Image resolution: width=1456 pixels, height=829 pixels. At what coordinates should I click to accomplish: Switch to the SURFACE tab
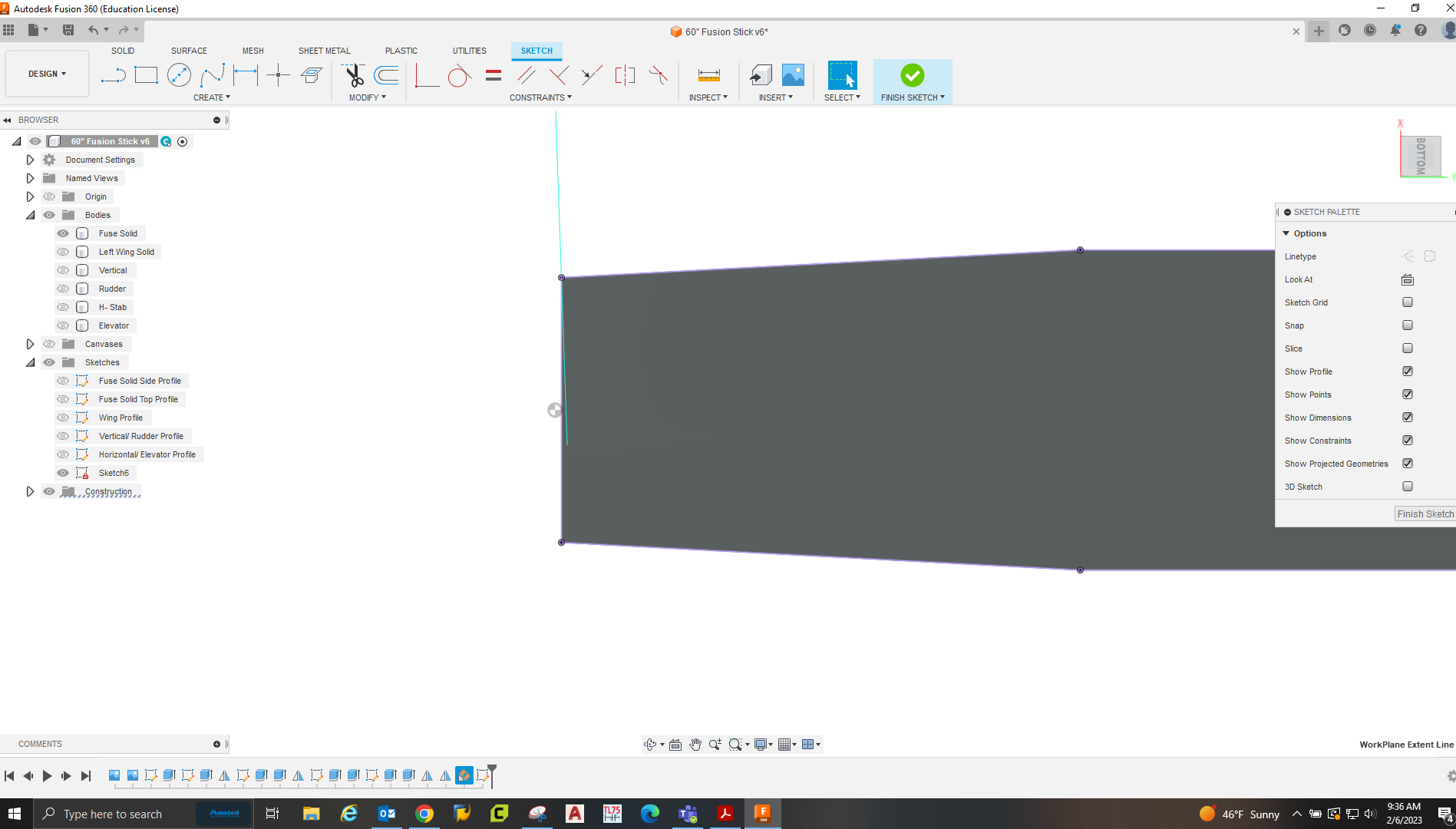coord(189,51)
